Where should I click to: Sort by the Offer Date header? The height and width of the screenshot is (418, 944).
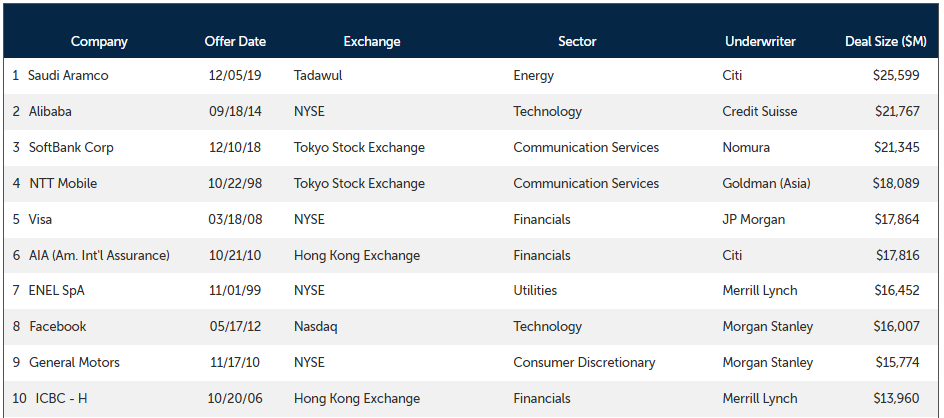[235, 42]
